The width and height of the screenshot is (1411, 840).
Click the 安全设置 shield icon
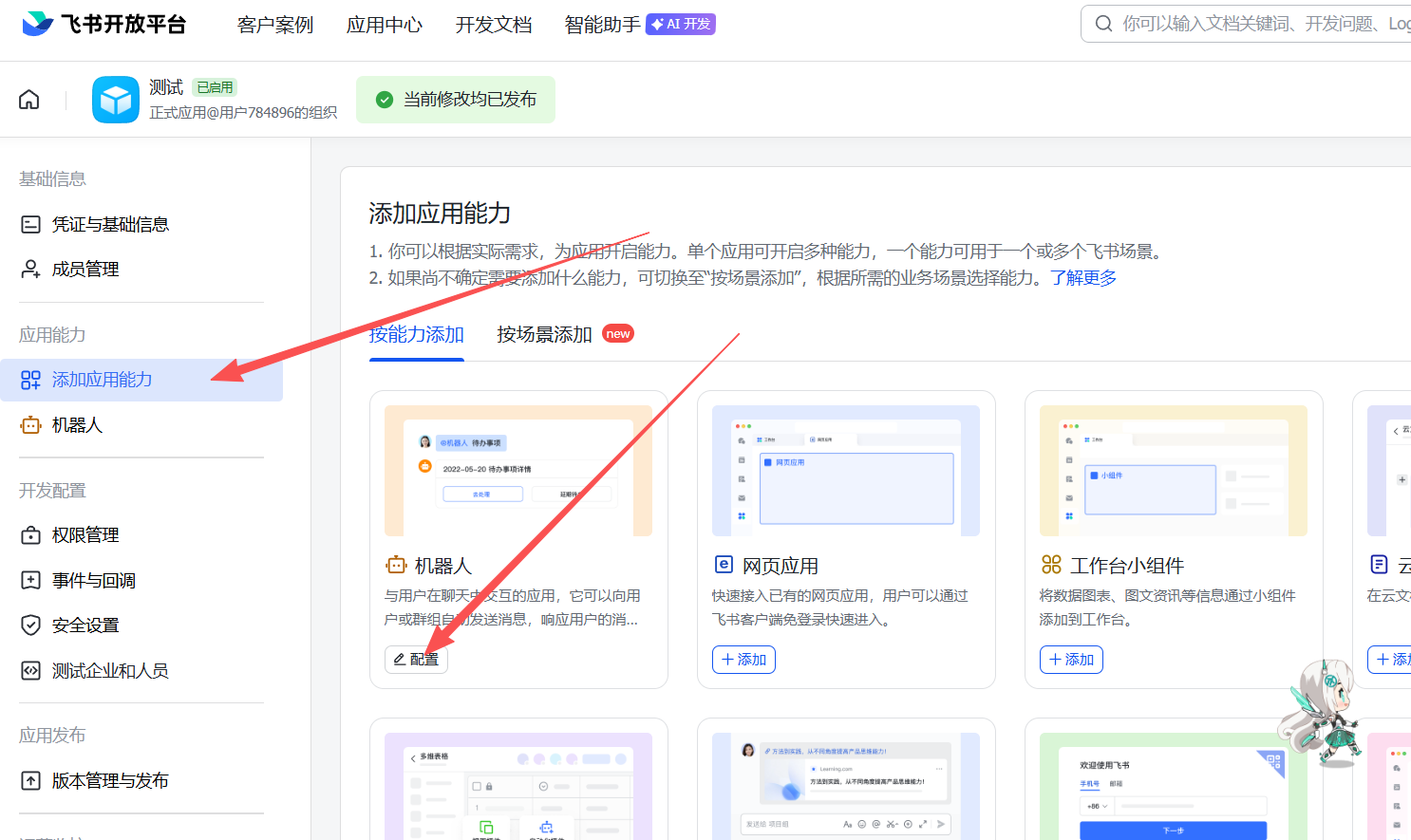click(31, 625)
